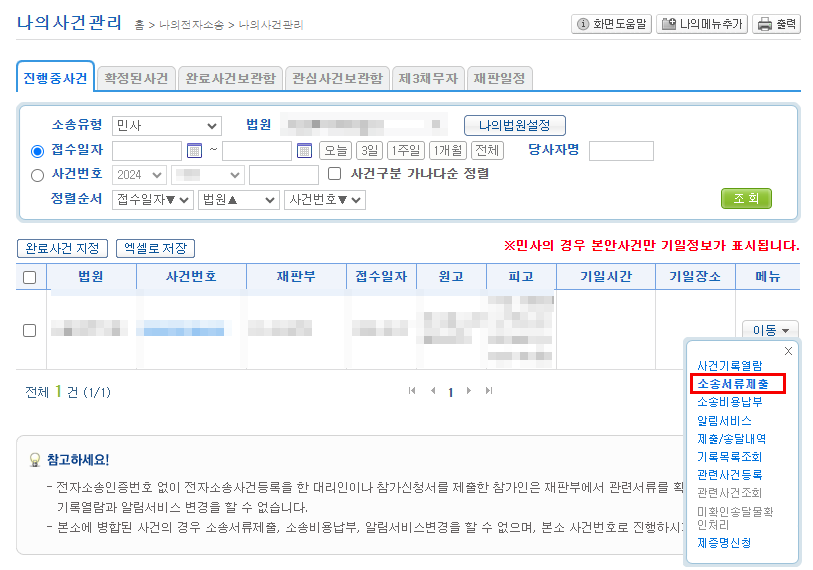The image size is (813, 570).
Task: Expand the 이동 menu dropdown in row
Action: 769,330
